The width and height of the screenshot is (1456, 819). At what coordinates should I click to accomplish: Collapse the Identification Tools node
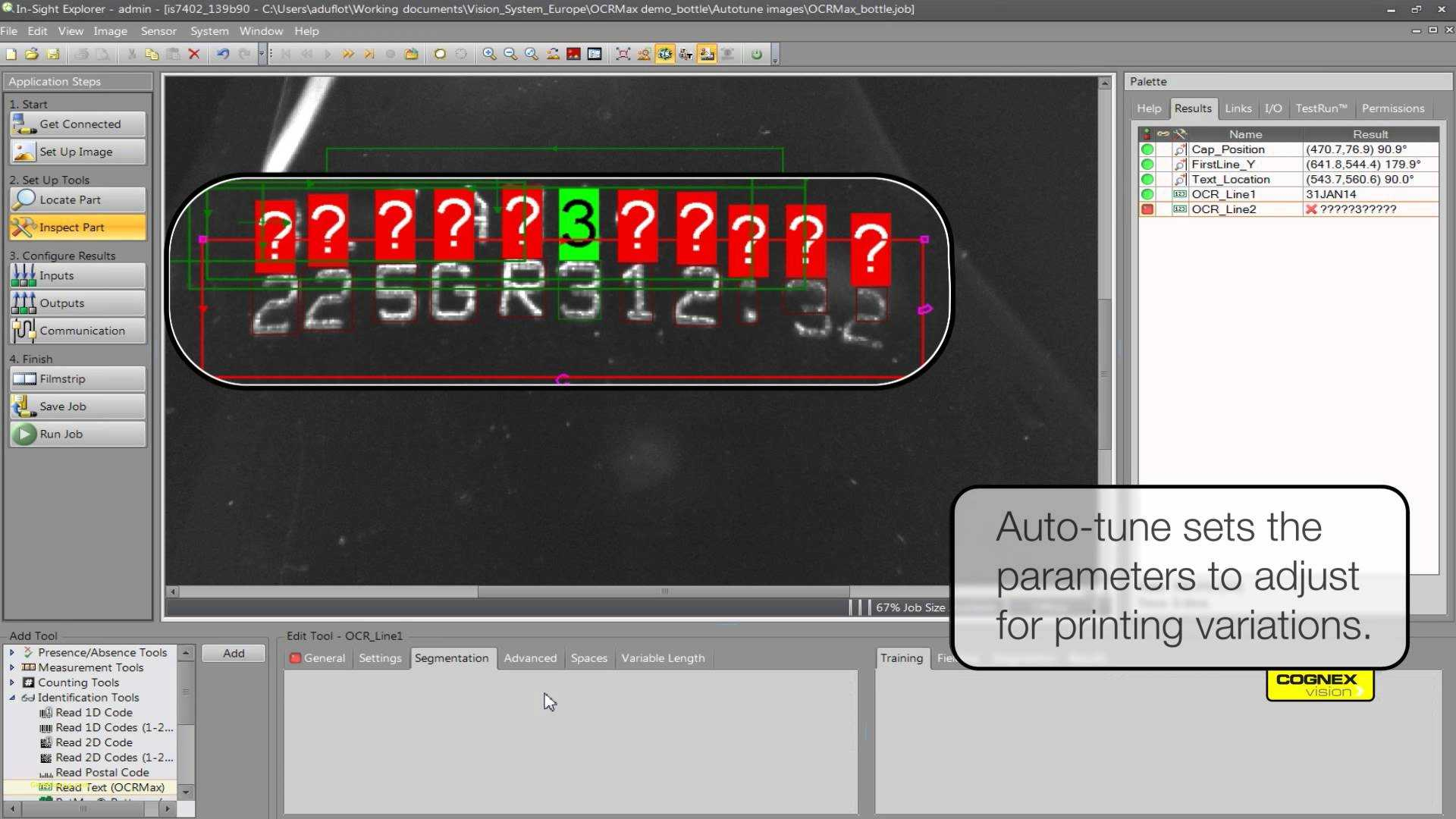(12, 698)
